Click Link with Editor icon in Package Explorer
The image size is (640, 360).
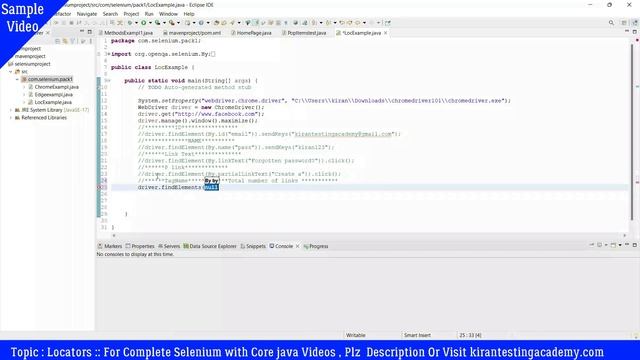tap(65, 41)
